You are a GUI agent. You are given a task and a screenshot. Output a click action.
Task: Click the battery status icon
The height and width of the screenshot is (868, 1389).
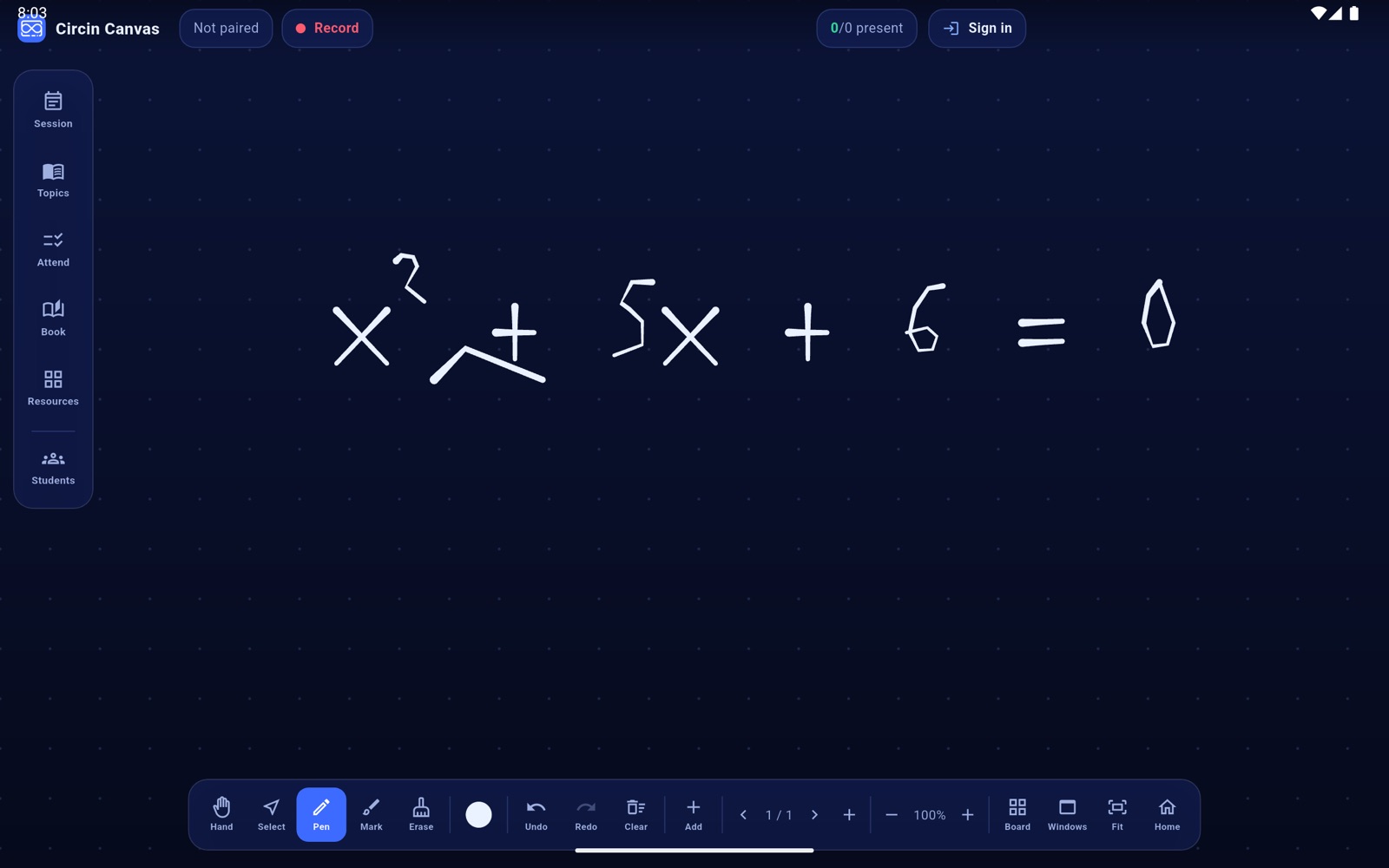pos(1353,13)
